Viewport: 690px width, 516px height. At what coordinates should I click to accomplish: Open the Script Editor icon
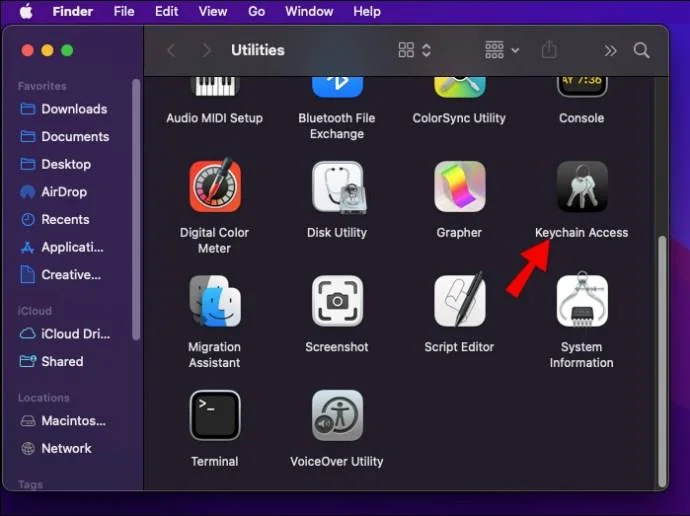[x=460, y=300]
